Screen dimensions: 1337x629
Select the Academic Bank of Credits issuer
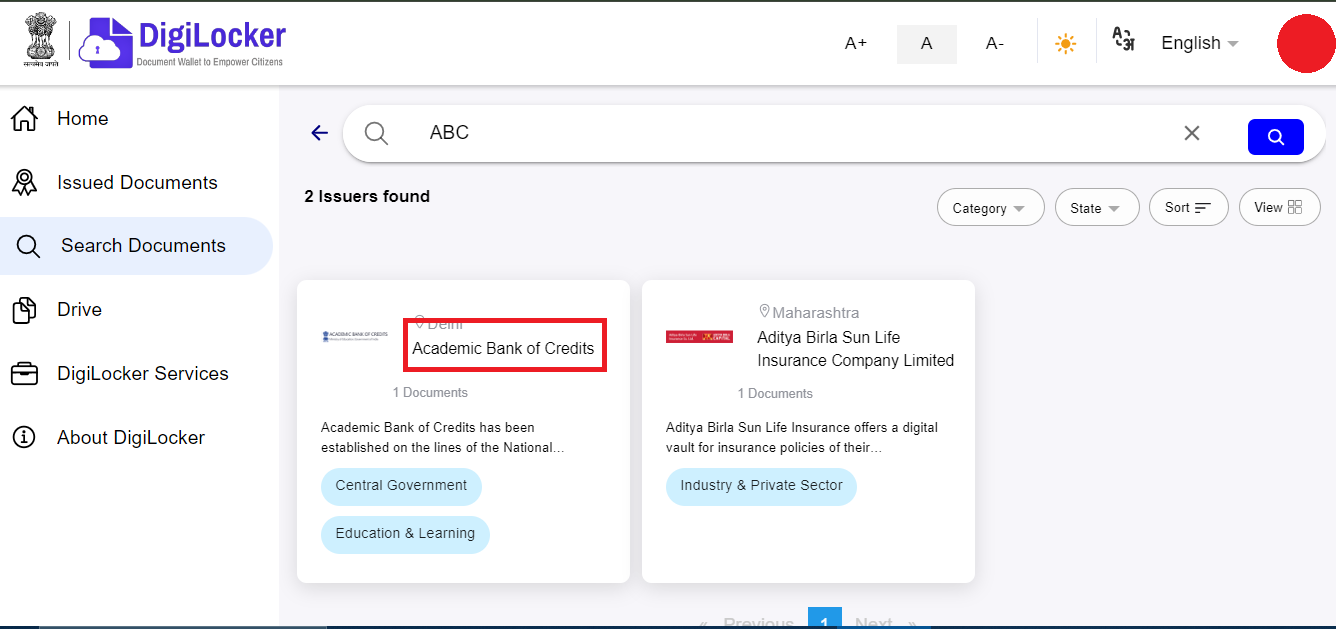[504, 347]
